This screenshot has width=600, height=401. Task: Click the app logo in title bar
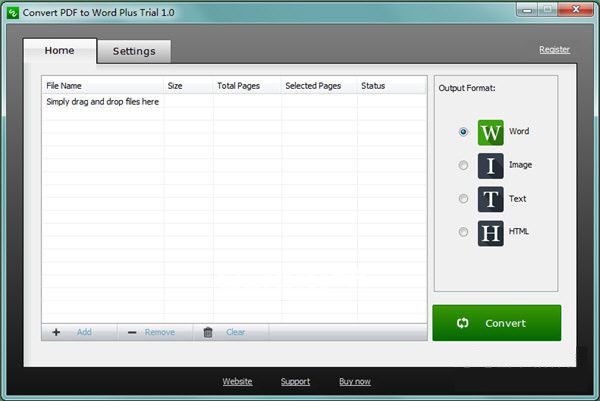click(x=13, y=13)
